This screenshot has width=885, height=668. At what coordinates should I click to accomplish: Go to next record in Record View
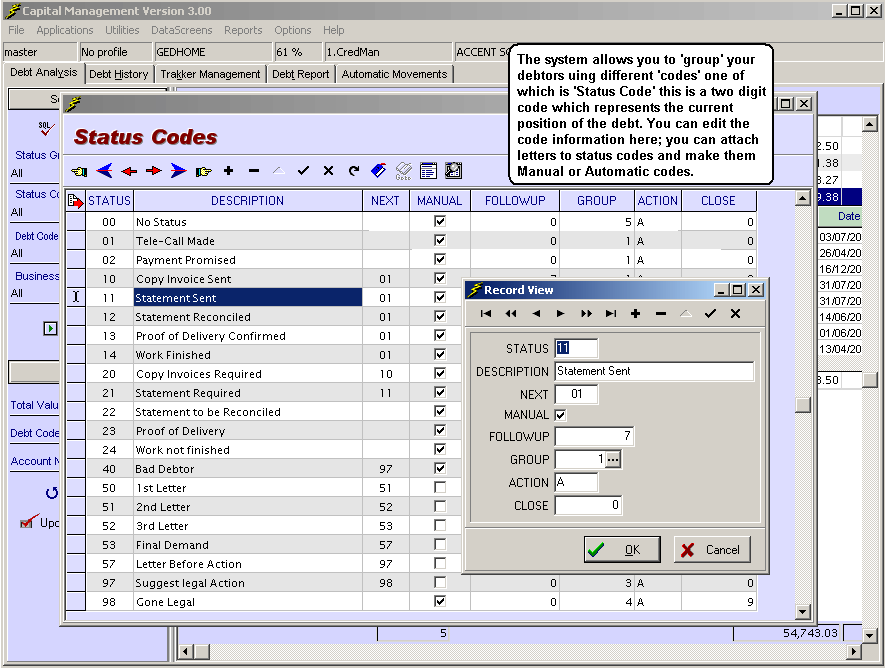pyautogui.click(x=560, y=314)
